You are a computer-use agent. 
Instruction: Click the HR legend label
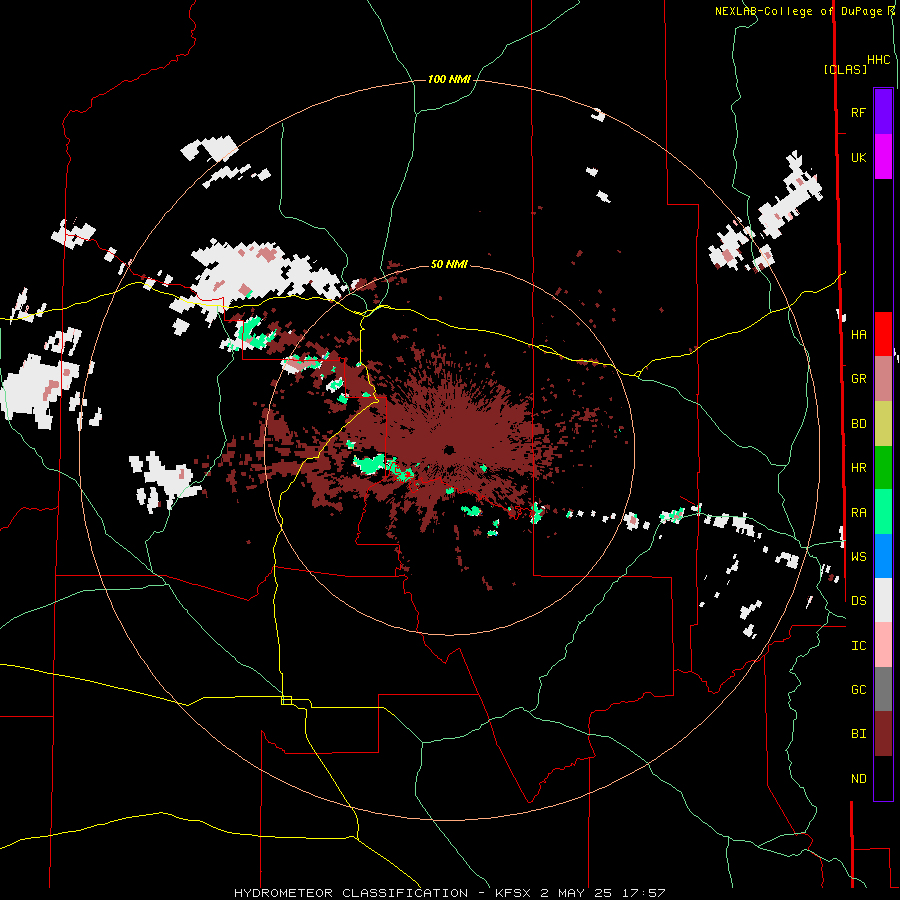[x=858, y=468]
